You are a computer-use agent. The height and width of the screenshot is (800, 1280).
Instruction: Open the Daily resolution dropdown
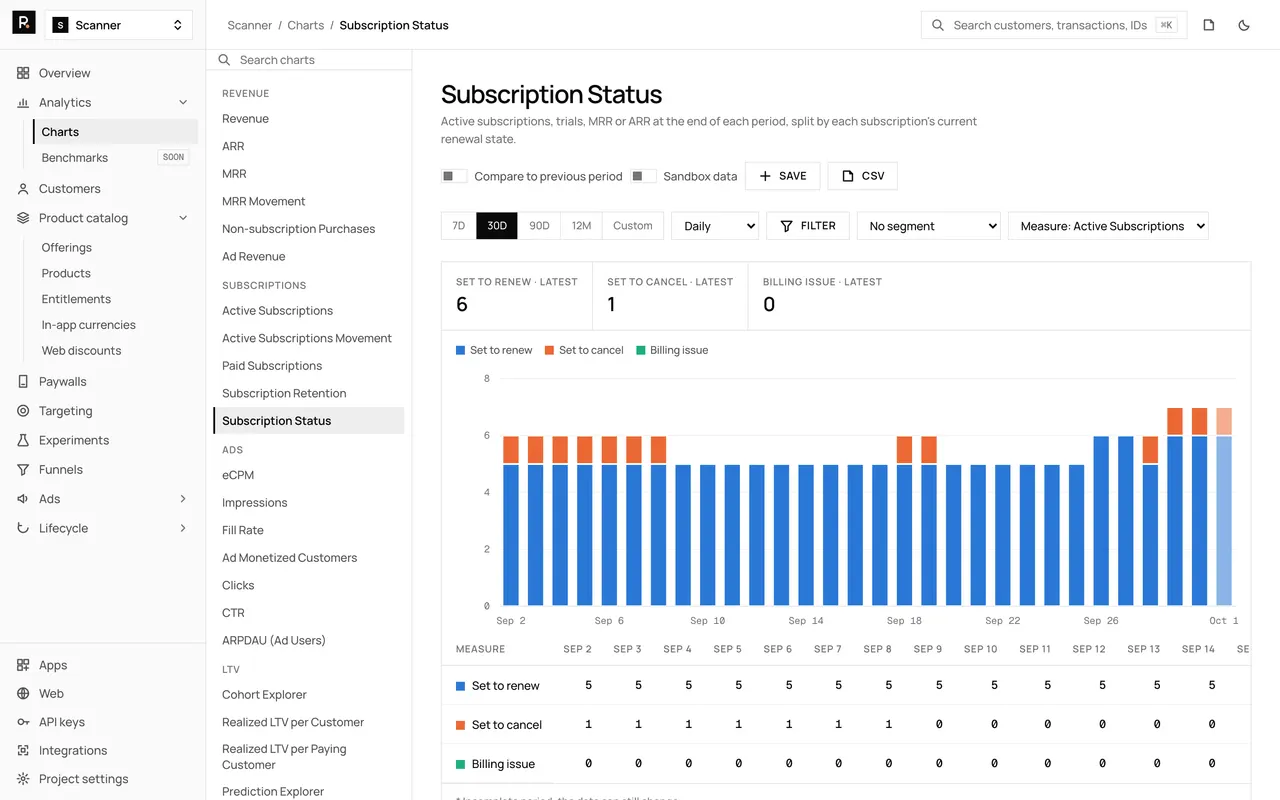715,226
